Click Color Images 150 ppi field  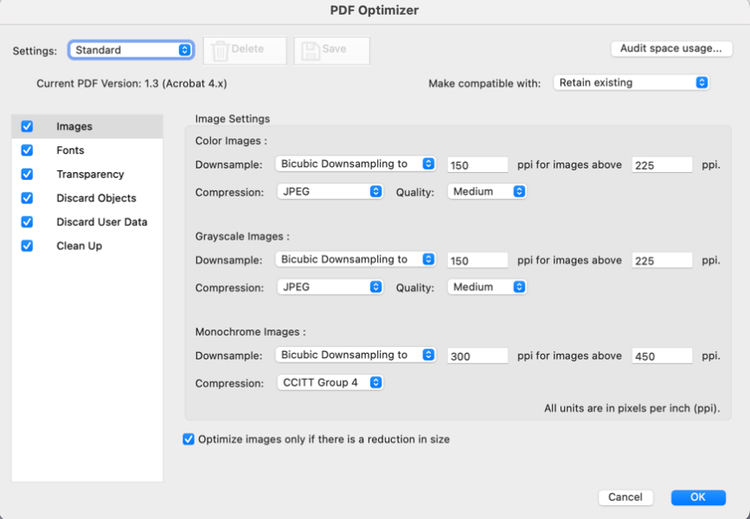click(x=478, y=165)
